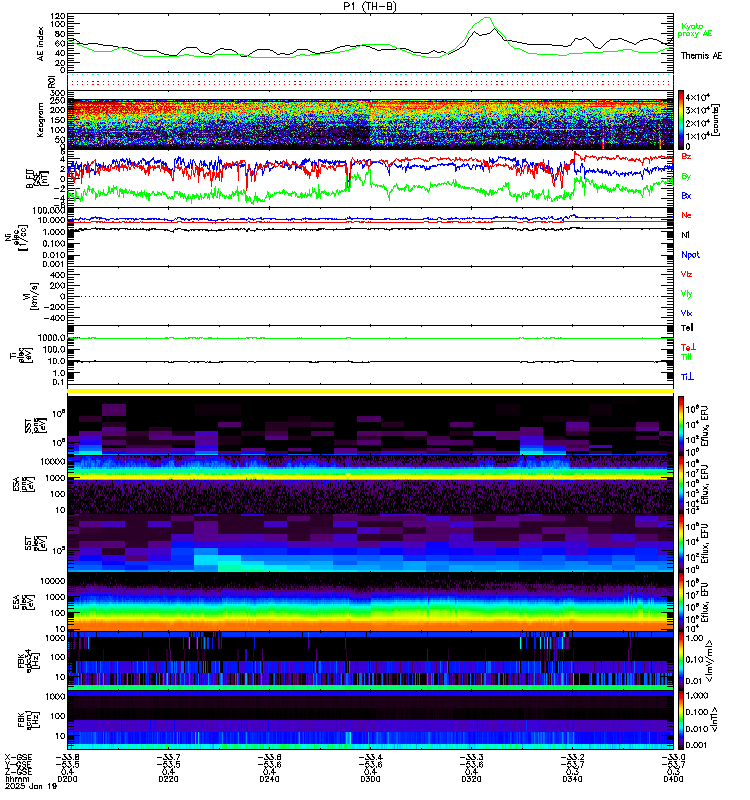Click the "0240" time axis label
The width and height of the screenshot is (750, 800).
[269, 779]
